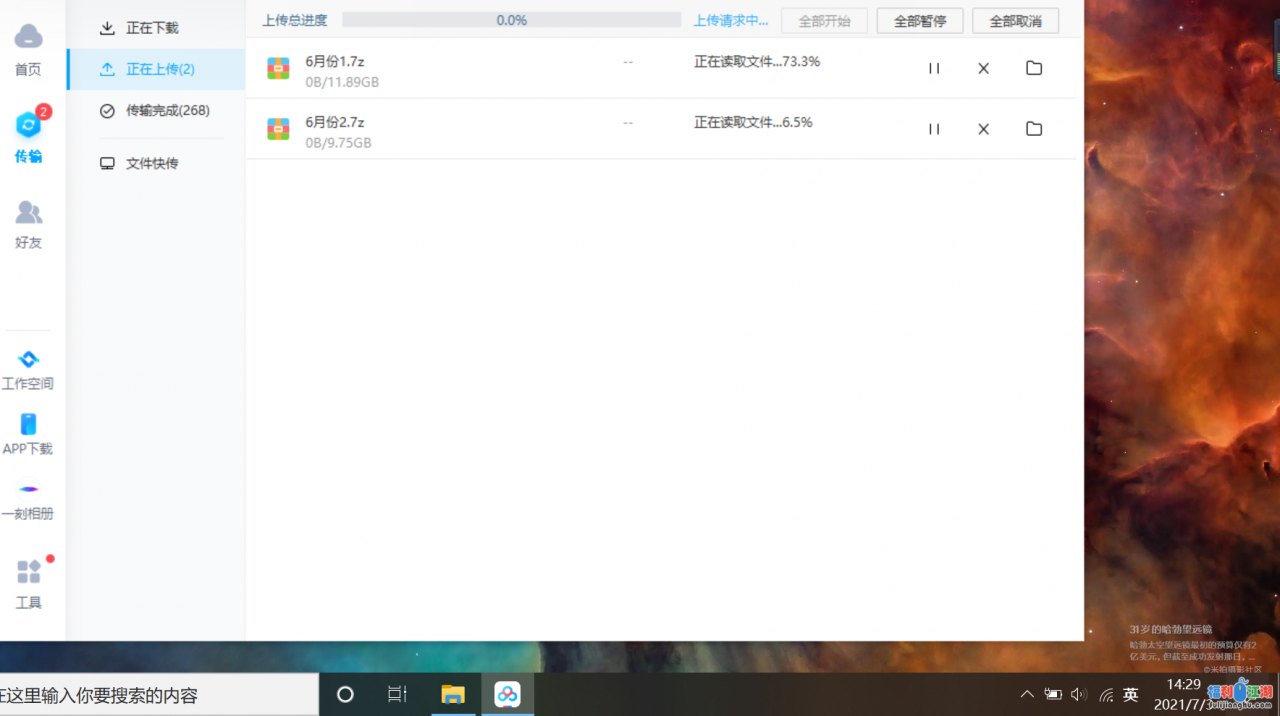Open the 工作空间 workspace icon

click(x=29, y=368)
